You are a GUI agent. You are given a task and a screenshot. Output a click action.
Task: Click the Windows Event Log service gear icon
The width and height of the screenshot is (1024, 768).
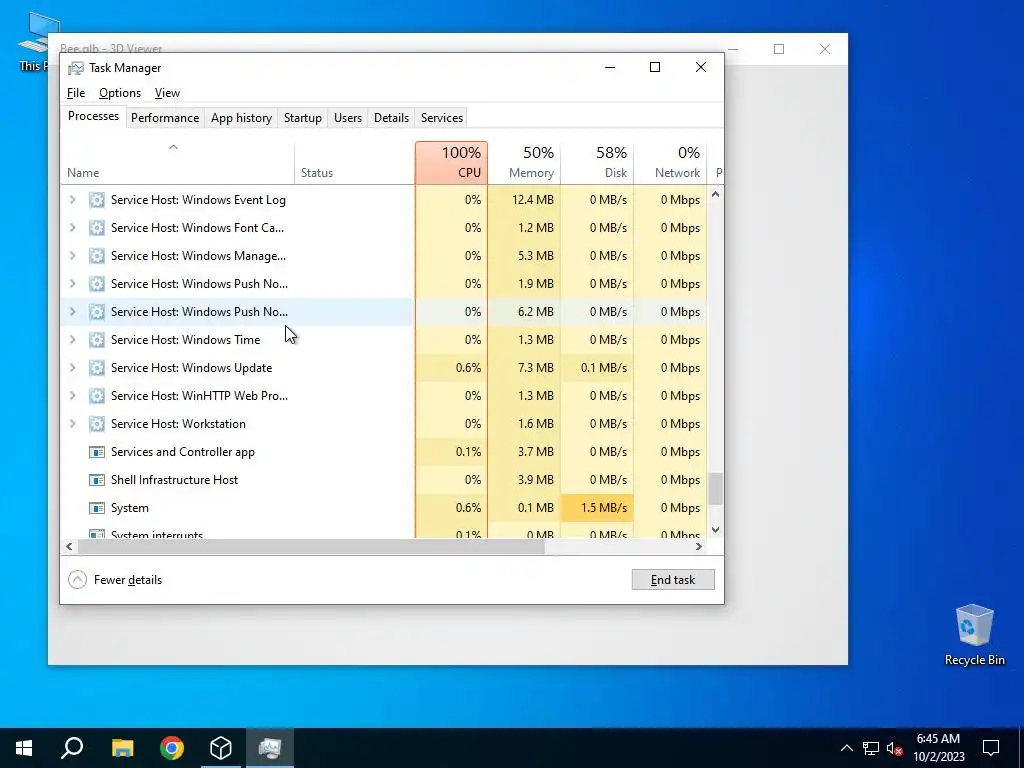97,200
